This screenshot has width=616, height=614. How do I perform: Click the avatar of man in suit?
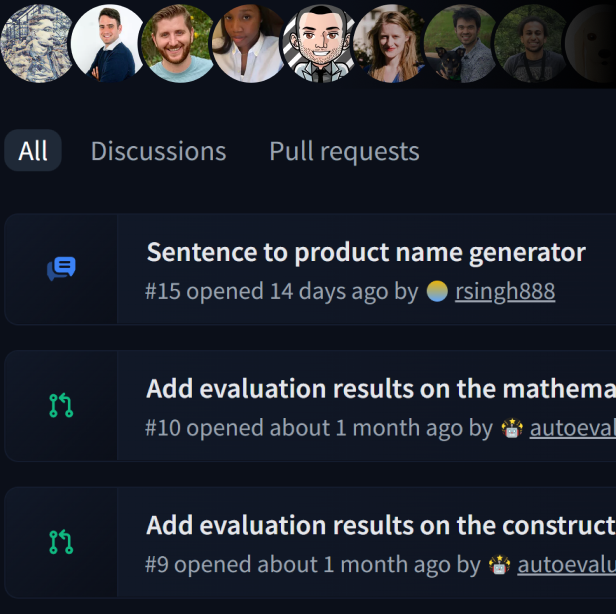108,43
